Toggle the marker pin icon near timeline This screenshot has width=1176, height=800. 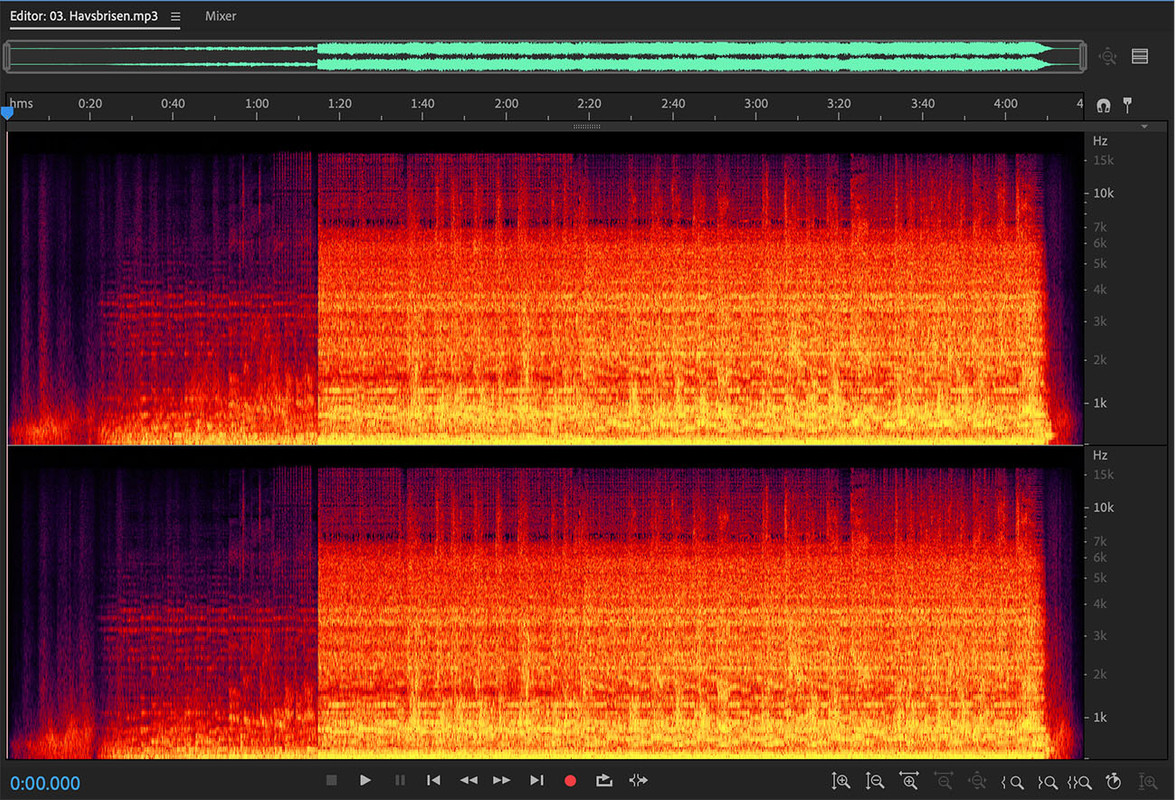1127,105
